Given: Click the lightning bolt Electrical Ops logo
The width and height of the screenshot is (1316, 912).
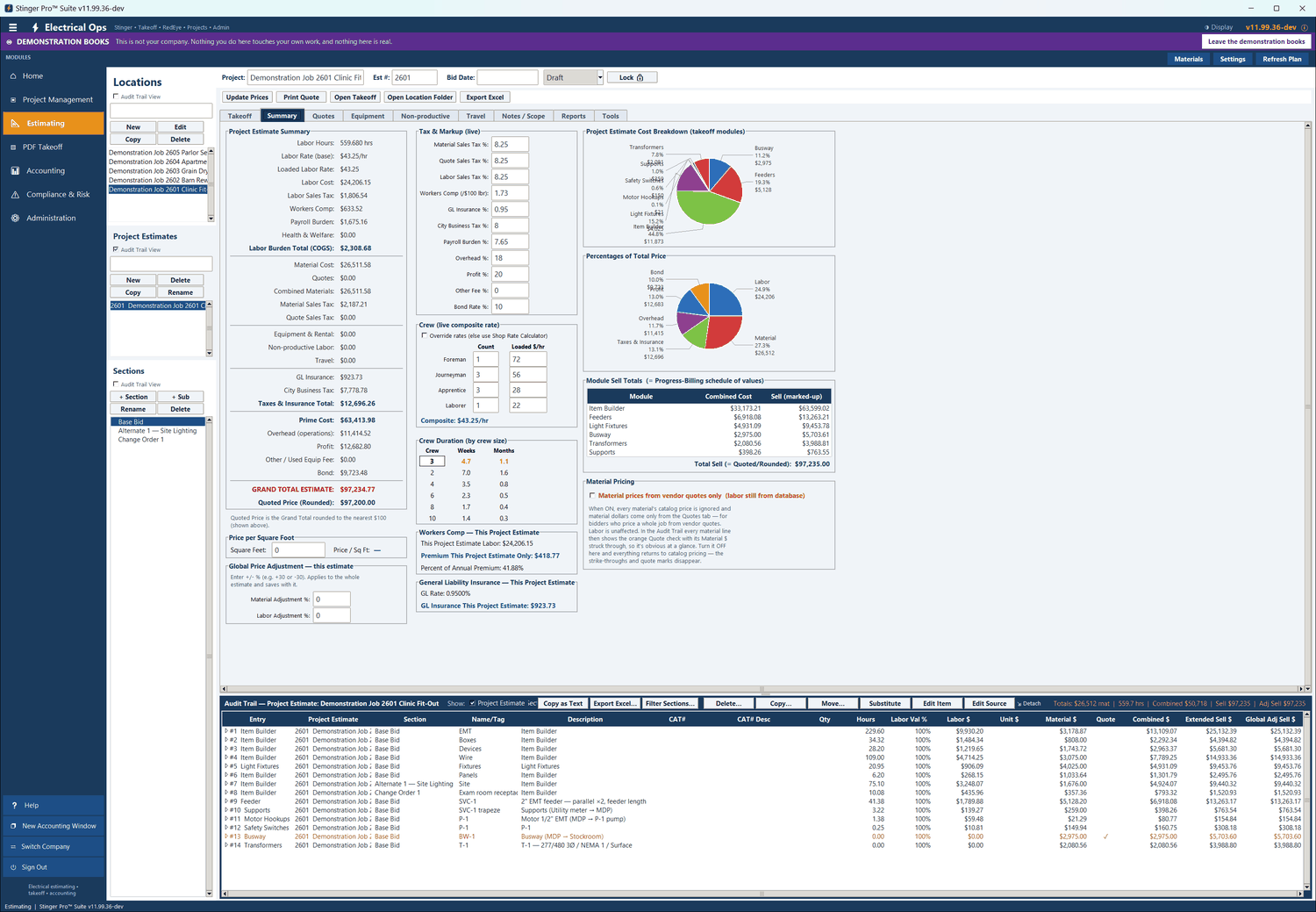Looking at the screenshot, I should [x=35, y=27].
